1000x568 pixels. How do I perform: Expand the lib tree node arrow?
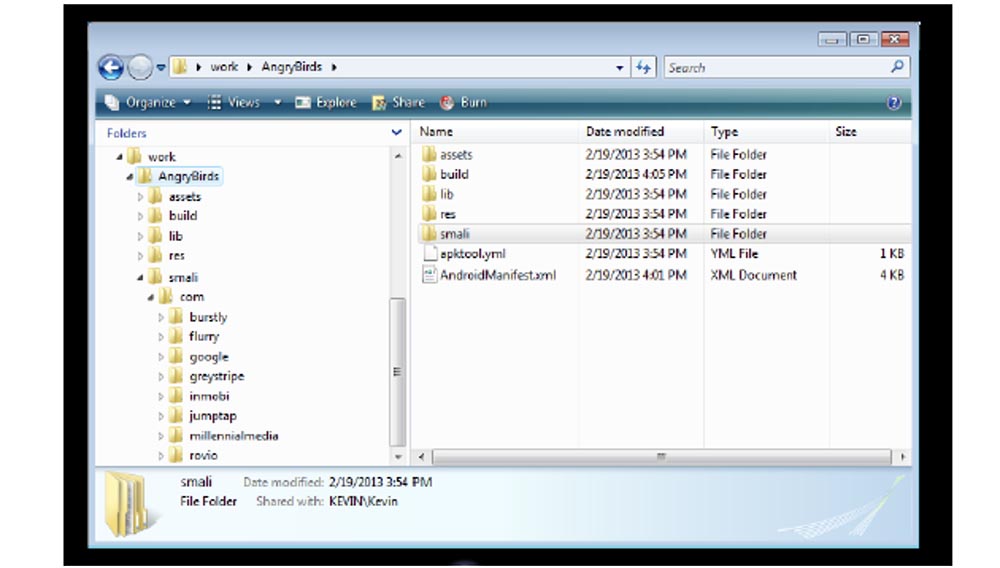[x=140, y=237]
